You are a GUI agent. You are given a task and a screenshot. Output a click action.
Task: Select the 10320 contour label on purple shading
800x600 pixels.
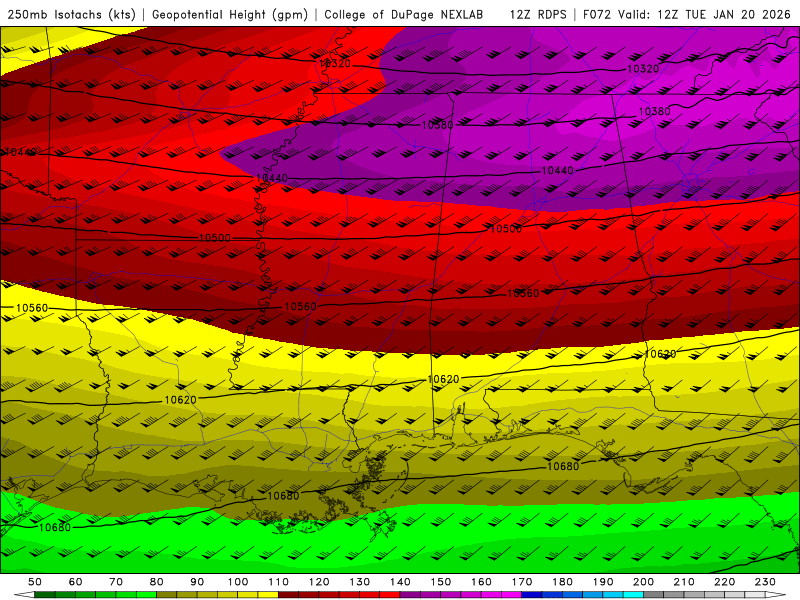643,68
